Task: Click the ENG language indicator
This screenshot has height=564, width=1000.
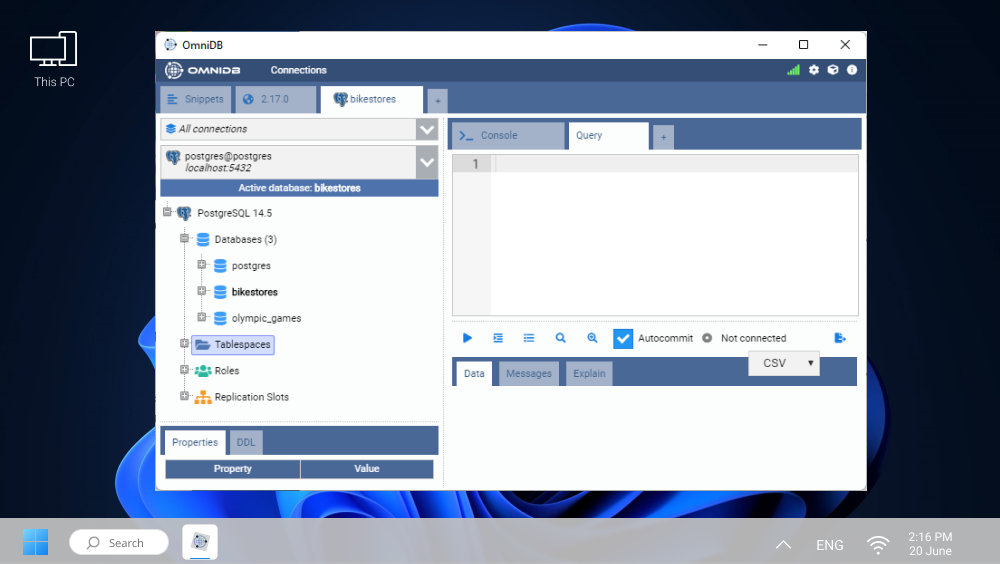Action: (830, 545)
